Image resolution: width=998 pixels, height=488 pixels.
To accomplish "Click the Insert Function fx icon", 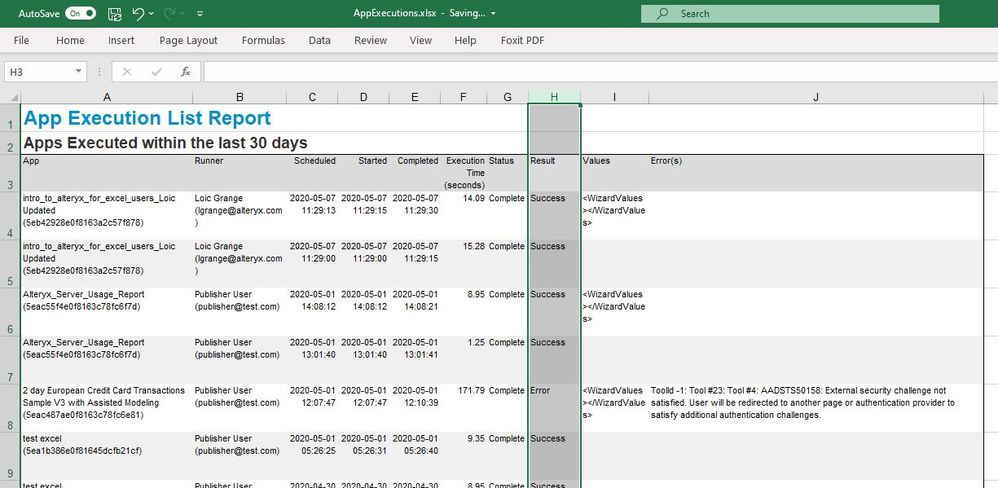I will 186,72.
